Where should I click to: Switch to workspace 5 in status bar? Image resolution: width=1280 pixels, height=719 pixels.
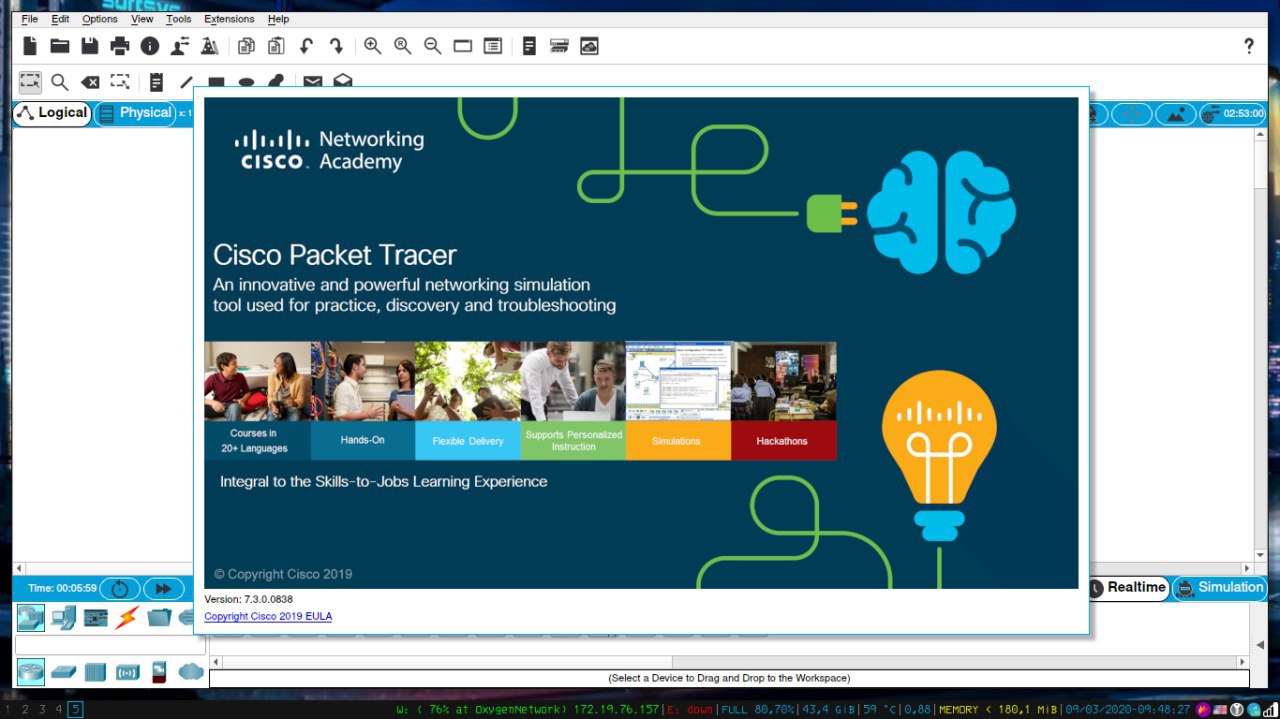(76, 709)
